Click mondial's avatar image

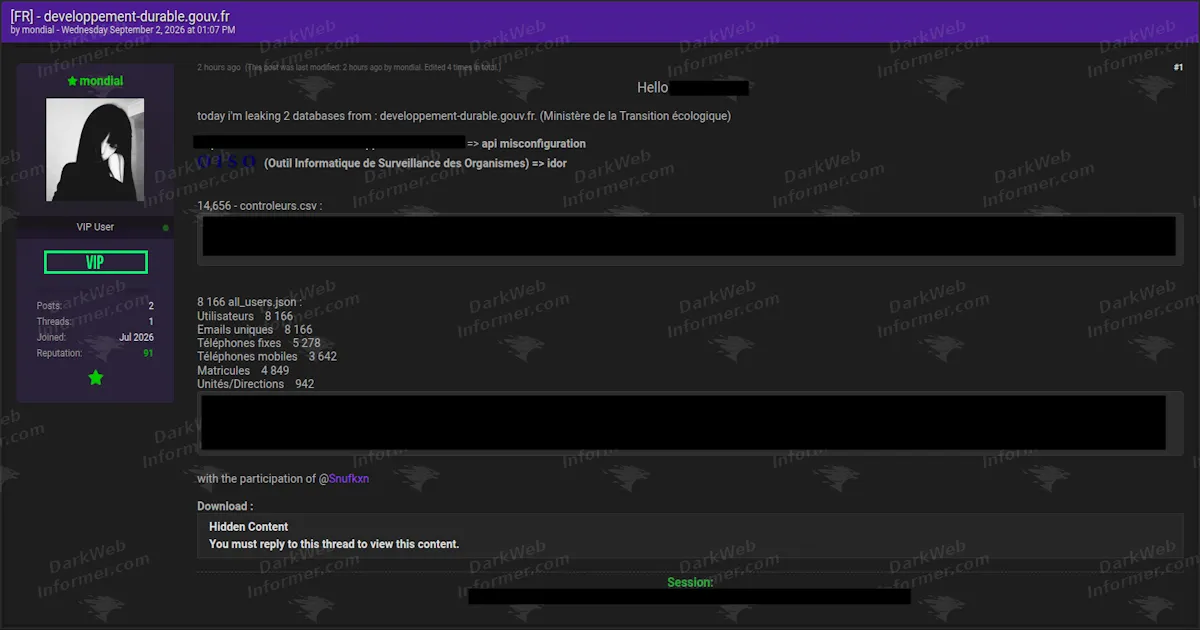[x=95, y=150]
